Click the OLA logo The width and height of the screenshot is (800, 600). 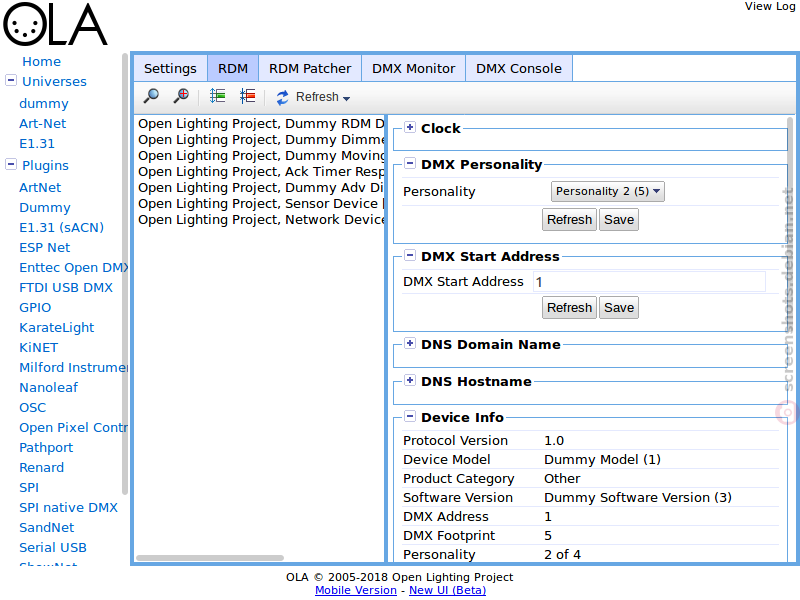pos(55,24)
